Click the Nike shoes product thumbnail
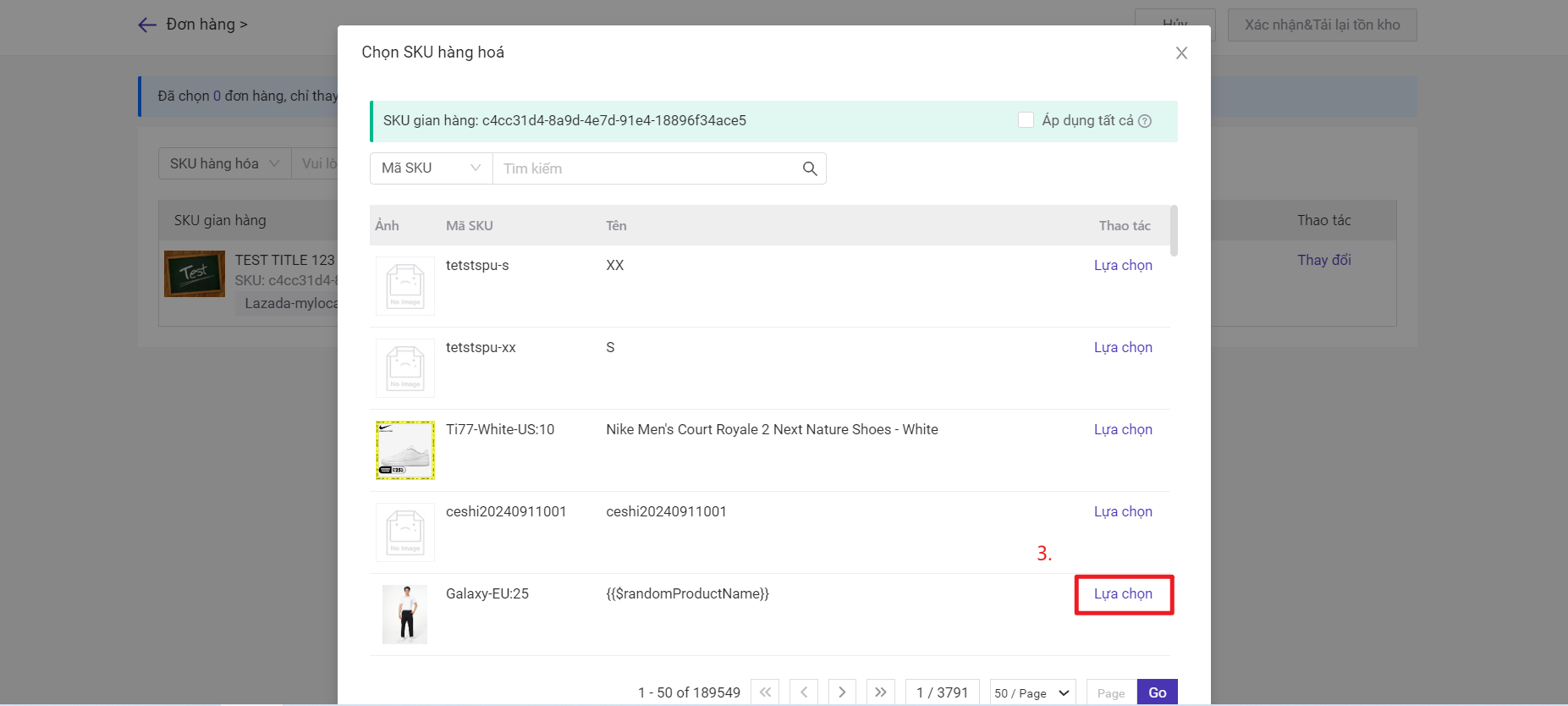 click(x=405, y=450)
